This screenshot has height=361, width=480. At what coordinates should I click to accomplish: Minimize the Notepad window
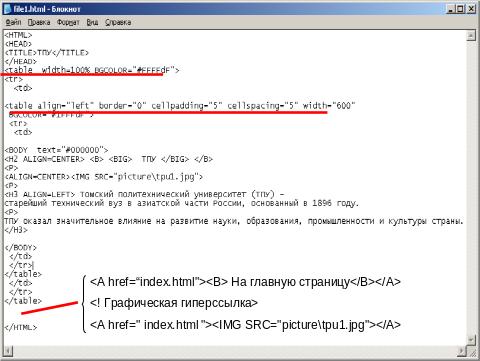coord(451,9)
